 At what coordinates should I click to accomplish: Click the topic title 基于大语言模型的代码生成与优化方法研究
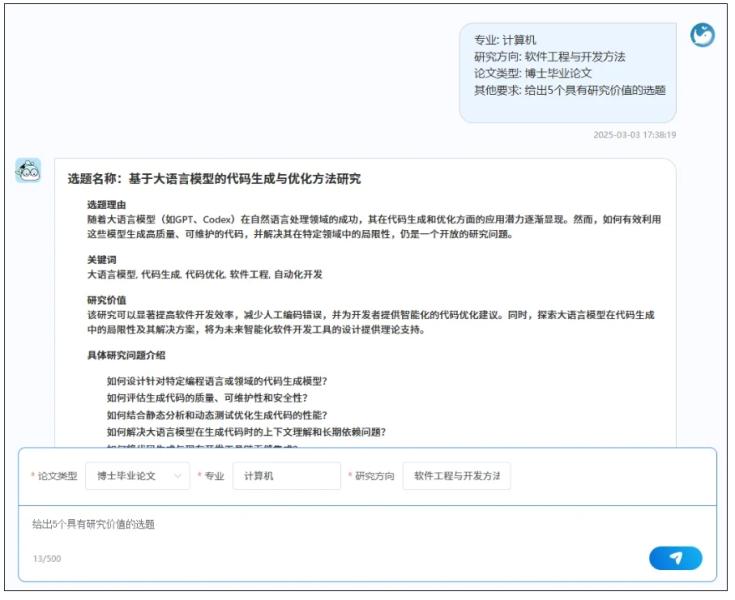click(213, 179)
